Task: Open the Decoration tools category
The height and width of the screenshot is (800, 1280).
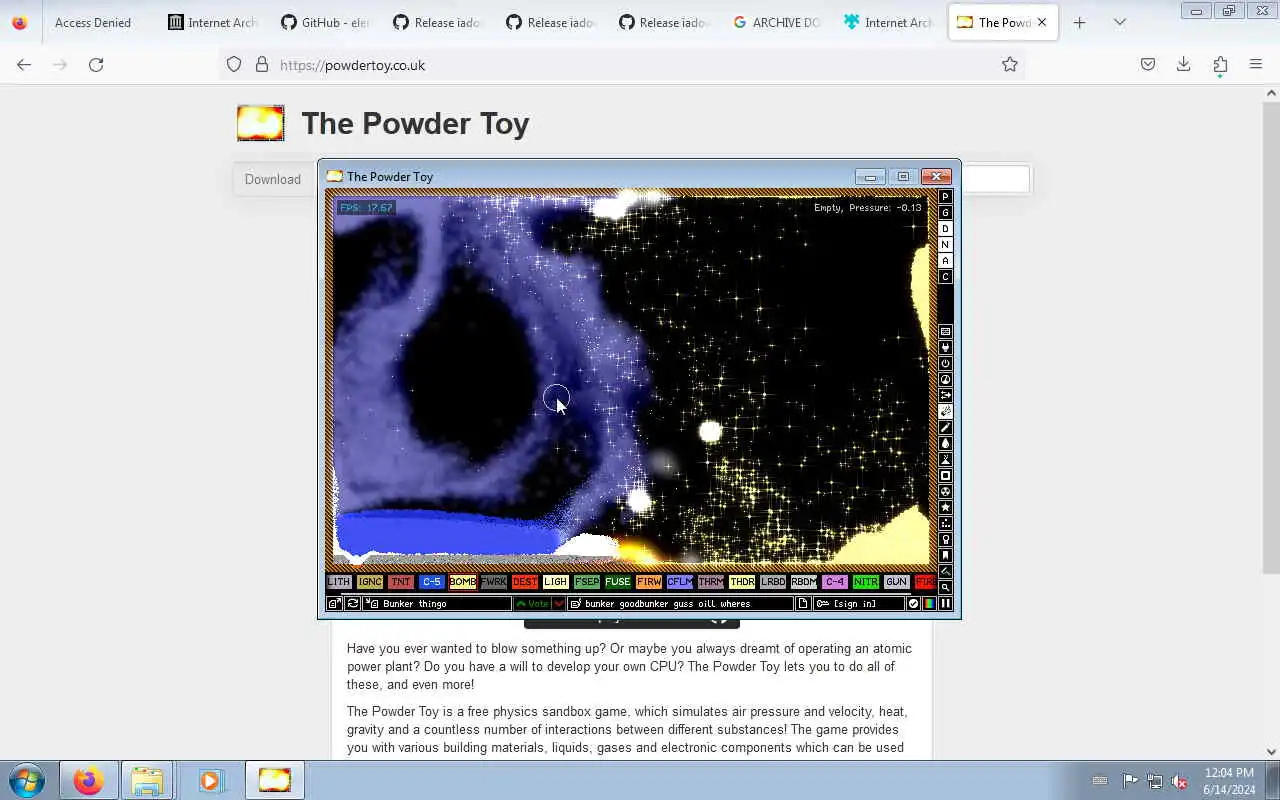Action: point(945,571)
